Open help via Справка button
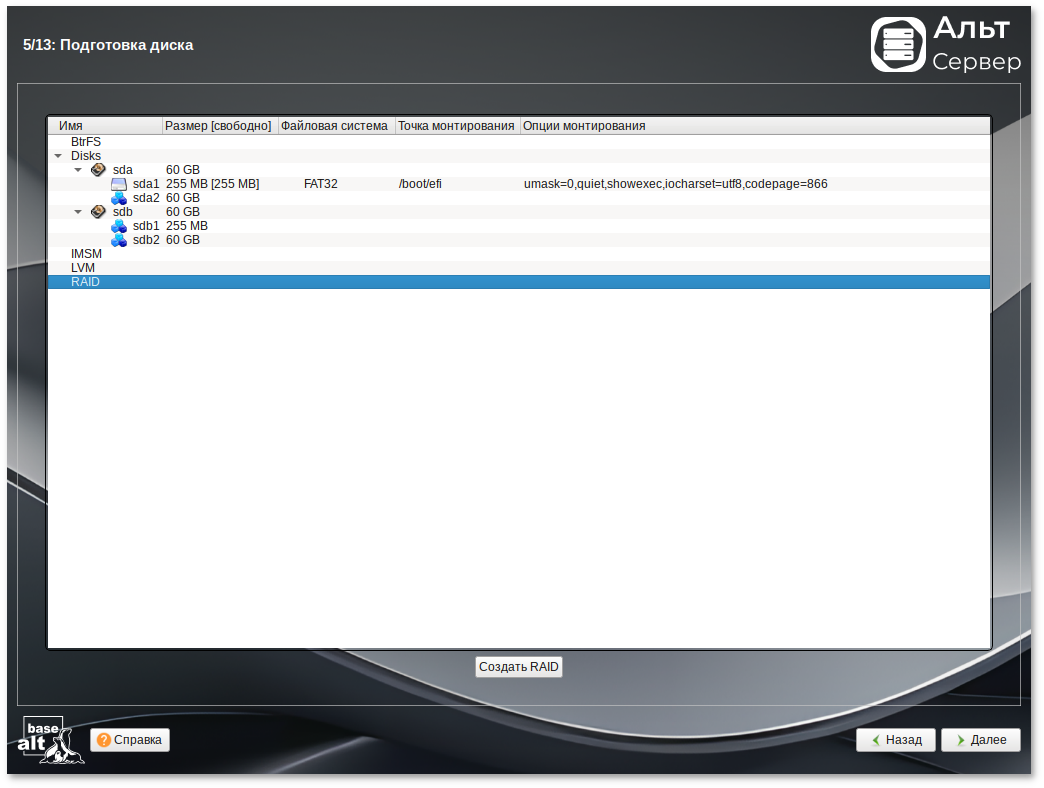Viewport: 1044px width, 788px height. [130, 740]
